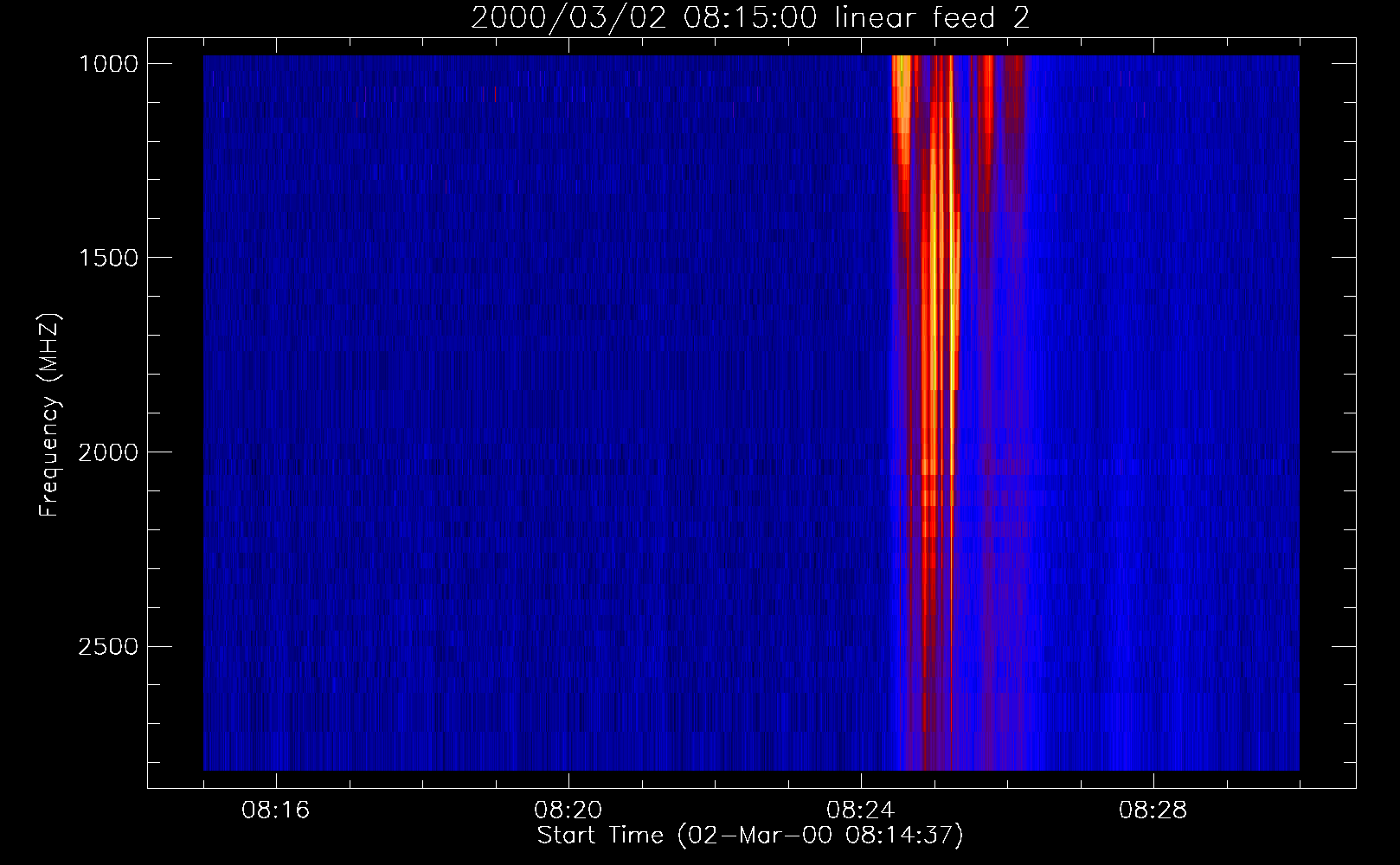The image size is (1400, 865).
Task: Click the 08:16 time axis label
Action: tap(275, 811)
